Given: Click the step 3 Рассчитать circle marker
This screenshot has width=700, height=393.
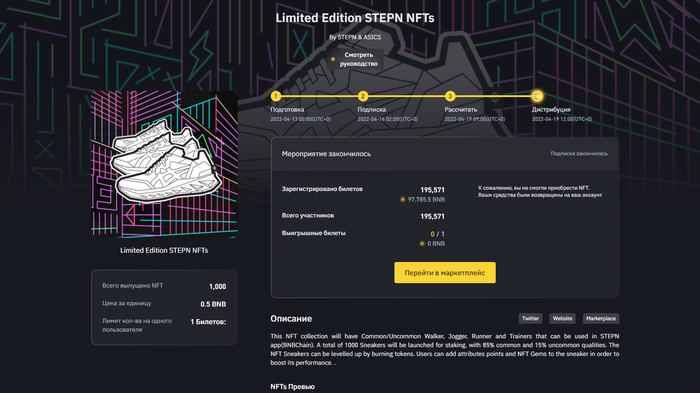Looking at the screenshot, I should pos(450,96).
